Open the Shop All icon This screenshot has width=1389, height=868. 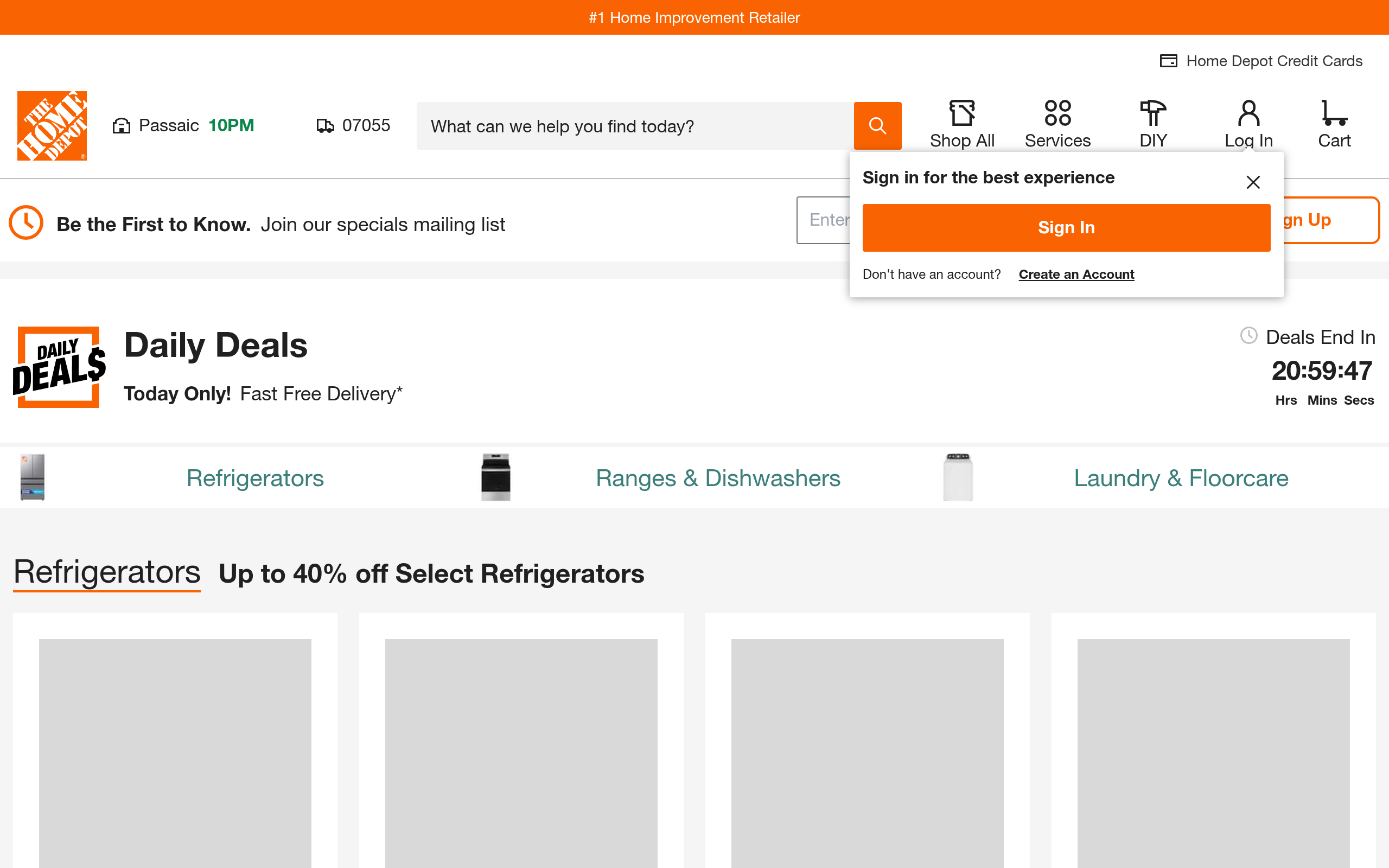[x=962, y=112]
